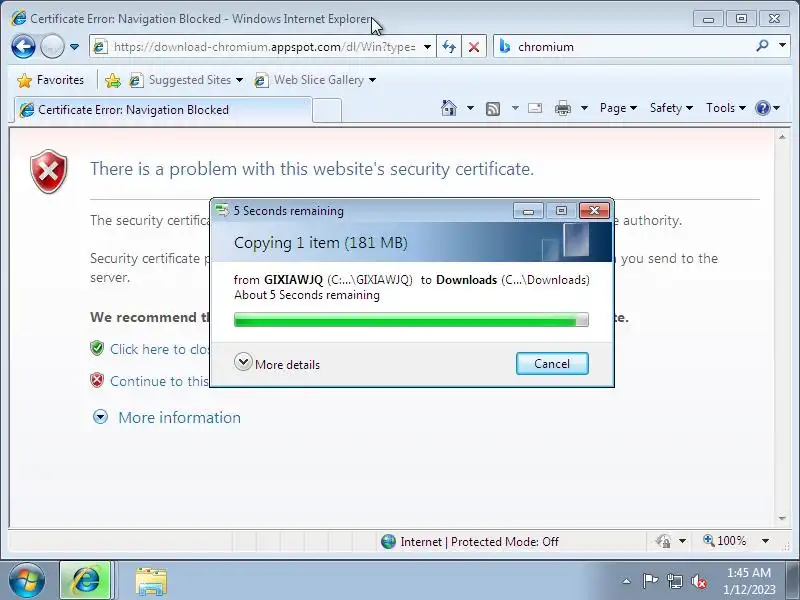This screenshot has width=800, height=600.
Task: Click the Bing logo in search box
Action: (505, 46)
